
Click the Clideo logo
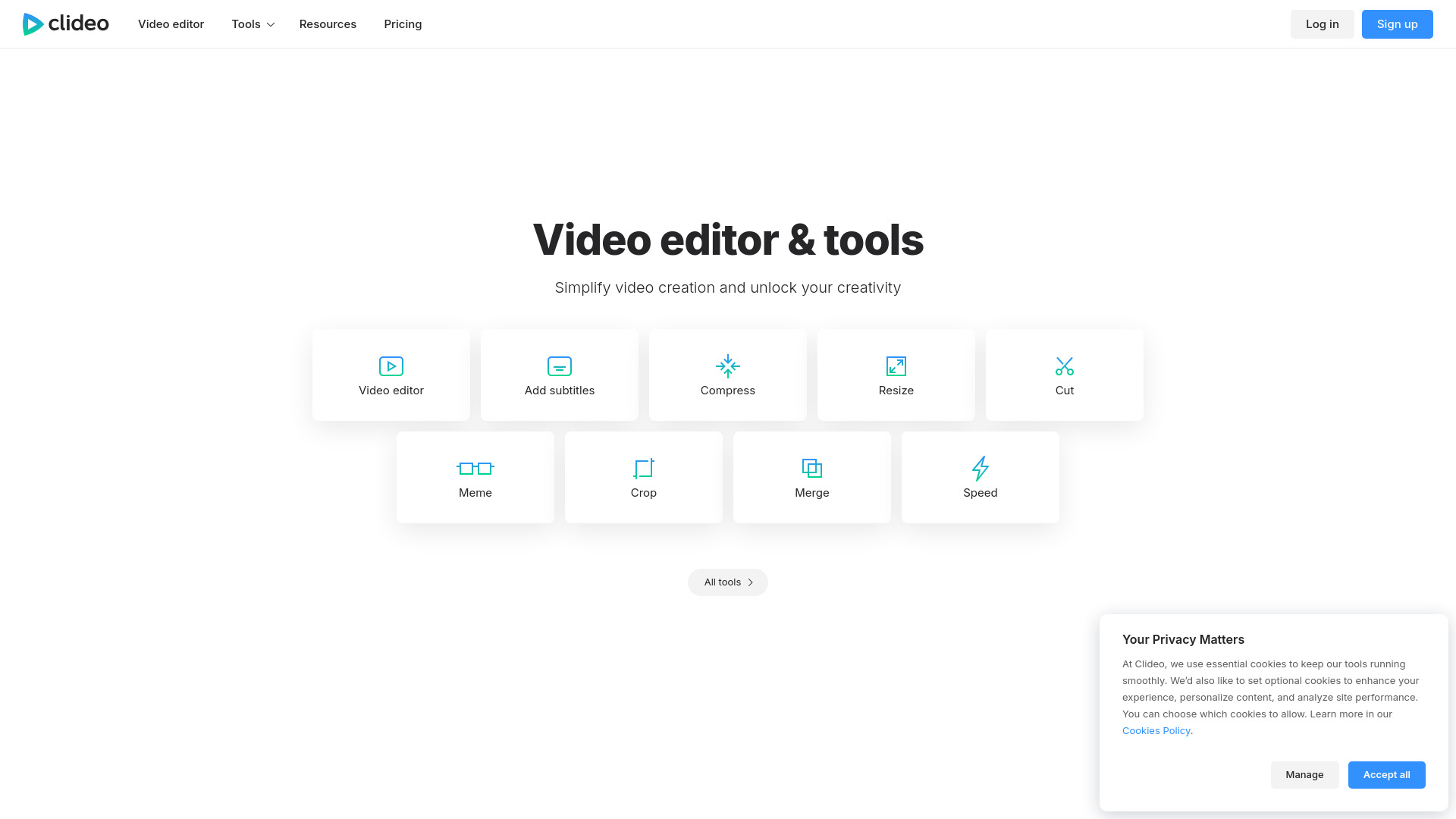(x=66, y=24)
